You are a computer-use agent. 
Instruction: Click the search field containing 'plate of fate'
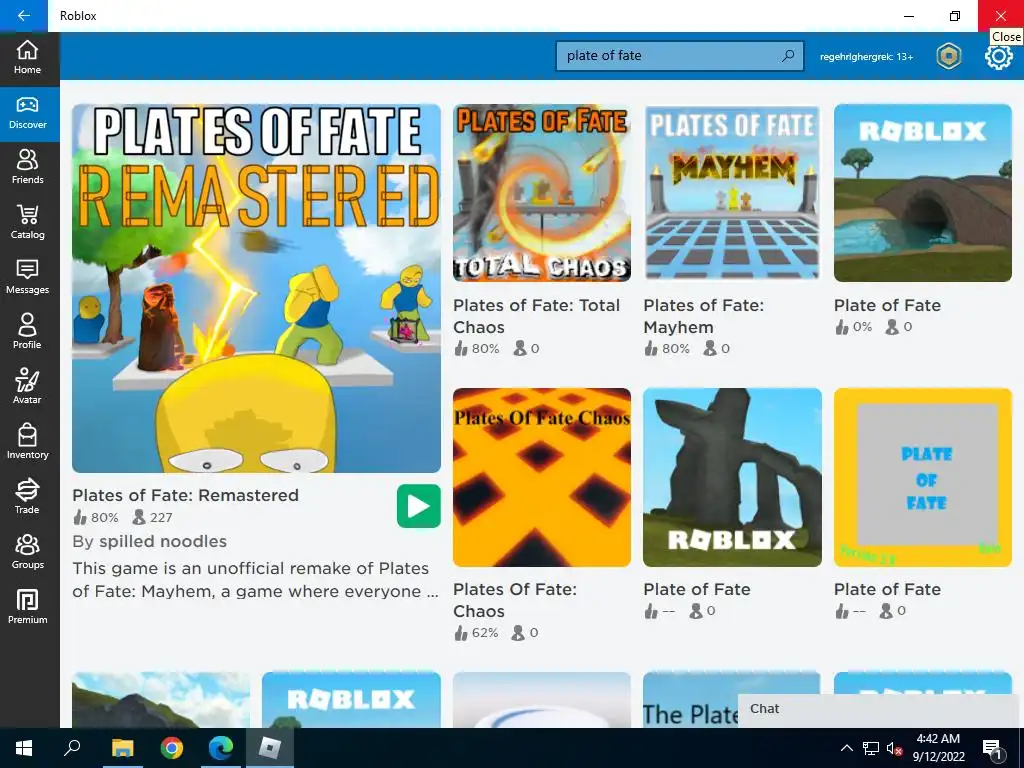coord(679,56)
